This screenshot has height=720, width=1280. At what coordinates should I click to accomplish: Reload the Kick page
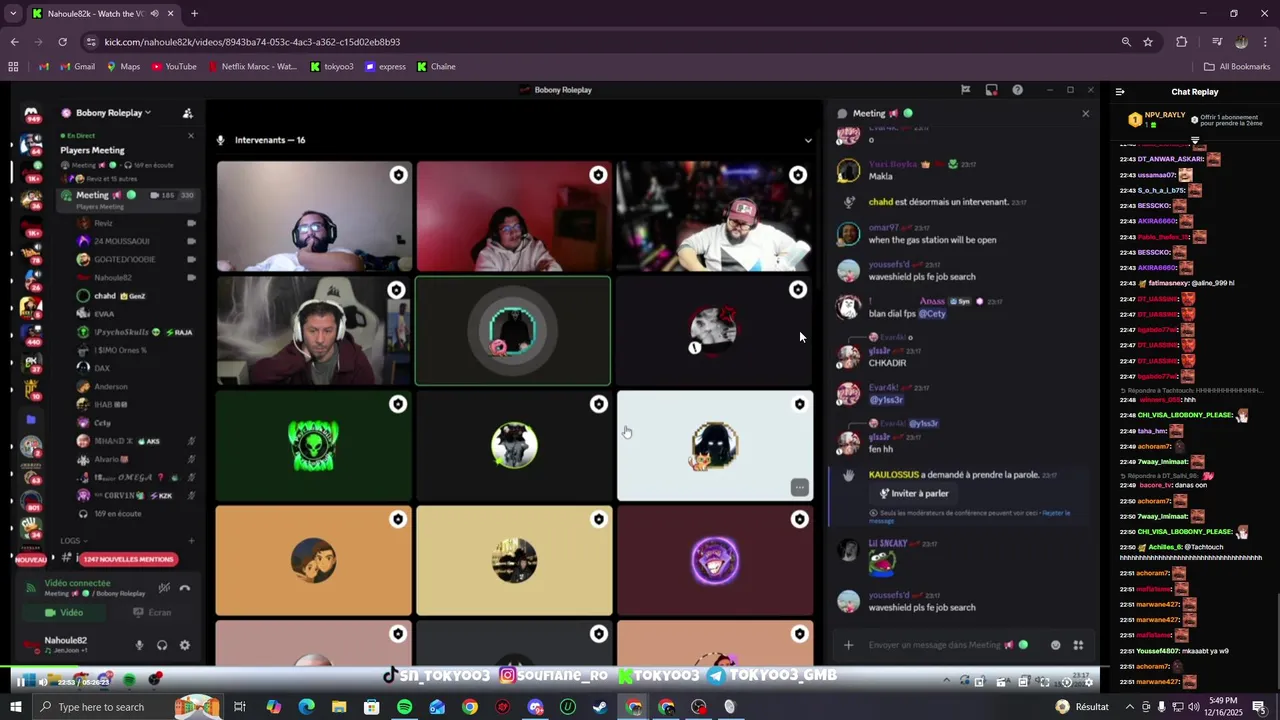point(62,42)
